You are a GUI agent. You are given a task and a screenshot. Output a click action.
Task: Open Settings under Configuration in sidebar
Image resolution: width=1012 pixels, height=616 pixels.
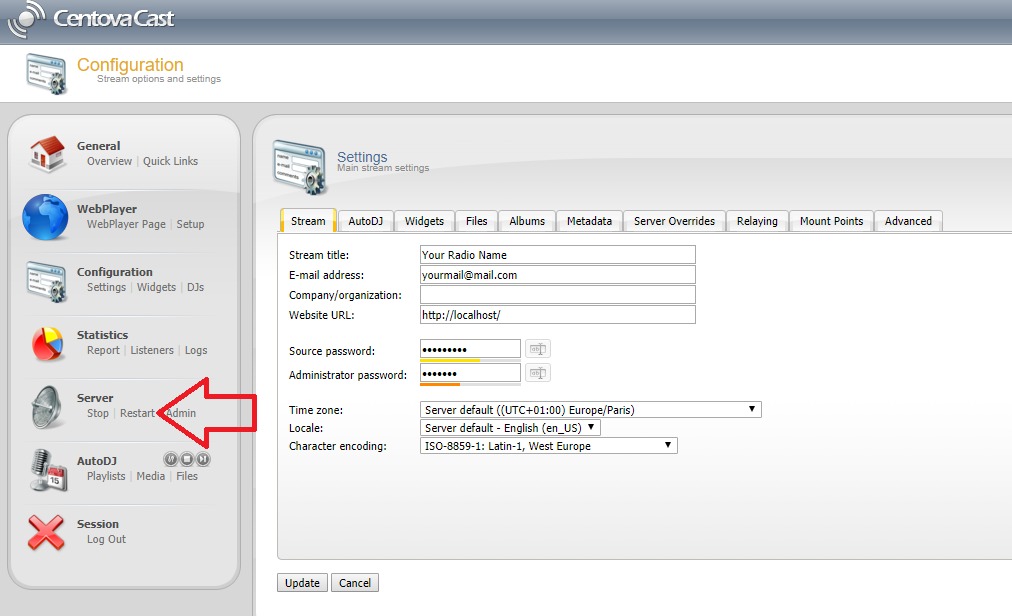106,287
